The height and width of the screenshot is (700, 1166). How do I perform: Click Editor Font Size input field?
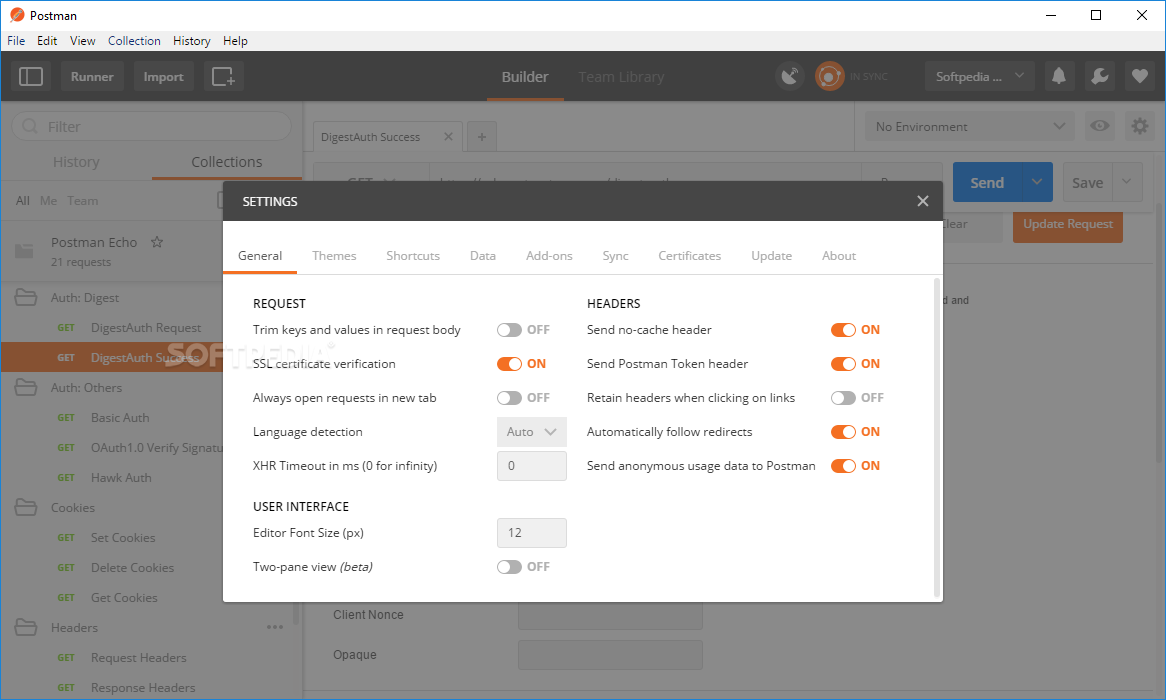pos(532,533)
